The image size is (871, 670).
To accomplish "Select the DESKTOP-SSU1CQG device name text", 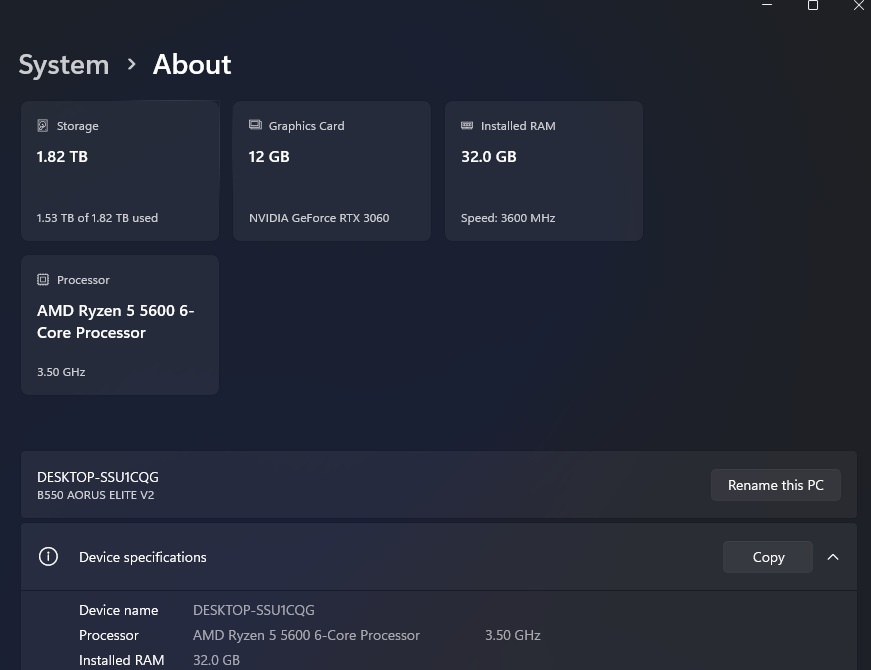I will [x=97, y=477].
